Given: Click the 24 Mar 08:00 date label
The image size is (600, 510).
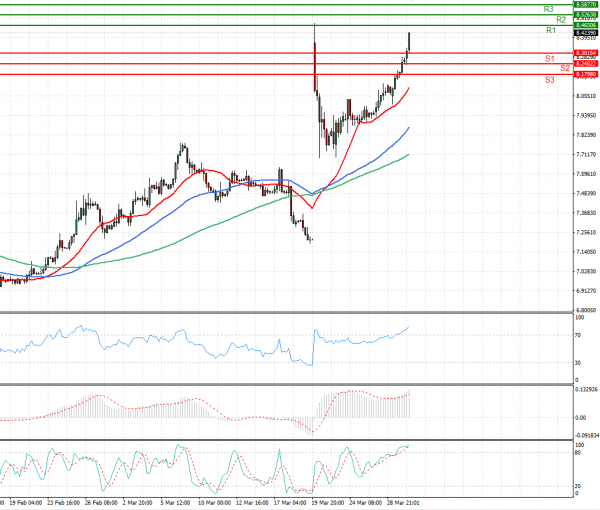Looking at the screenshot, I should coord(365,503).
